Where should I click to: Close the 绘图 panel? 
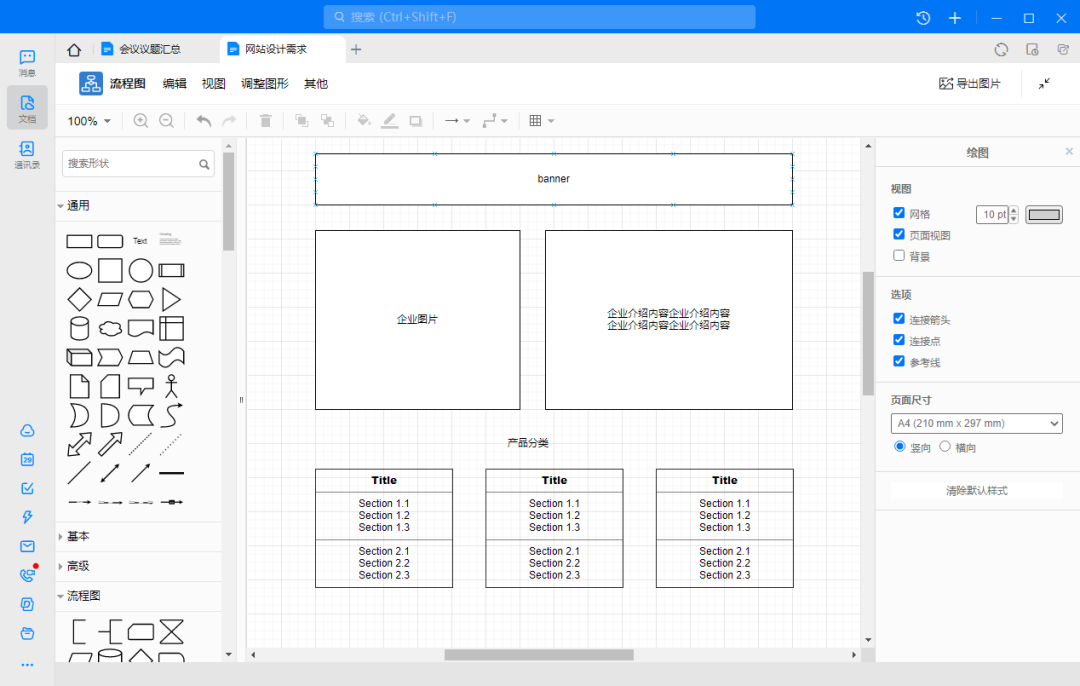[x=1069, y=152]
